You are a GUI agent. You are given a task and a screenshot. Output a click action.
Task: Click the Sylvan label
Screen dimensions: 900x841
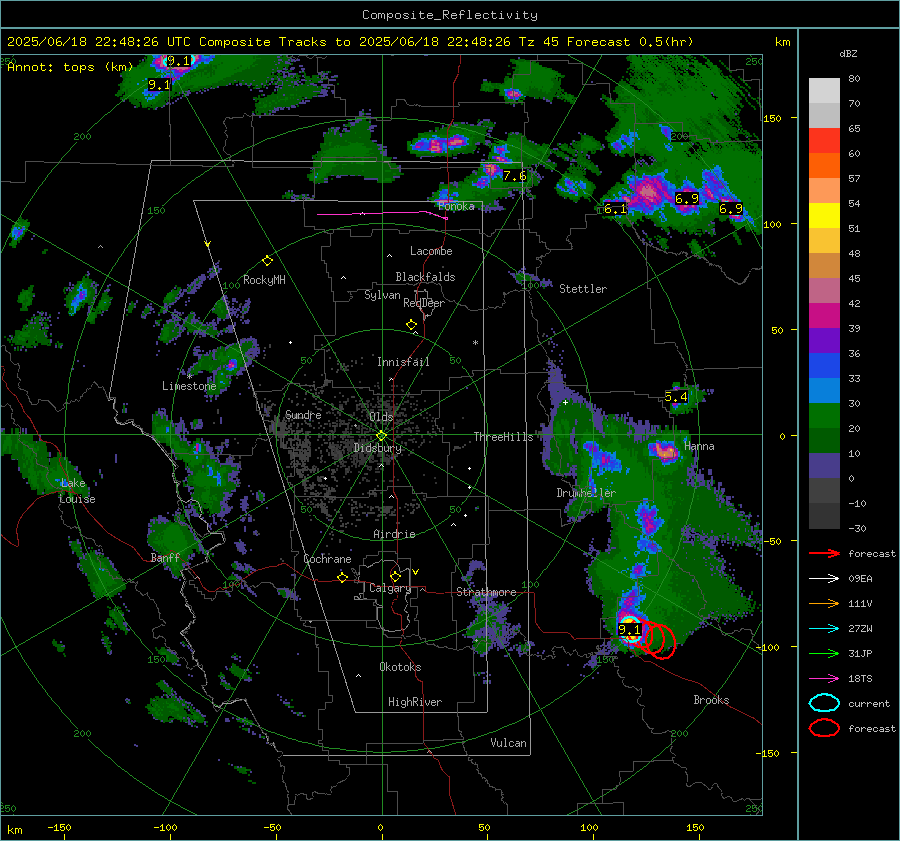382,295
